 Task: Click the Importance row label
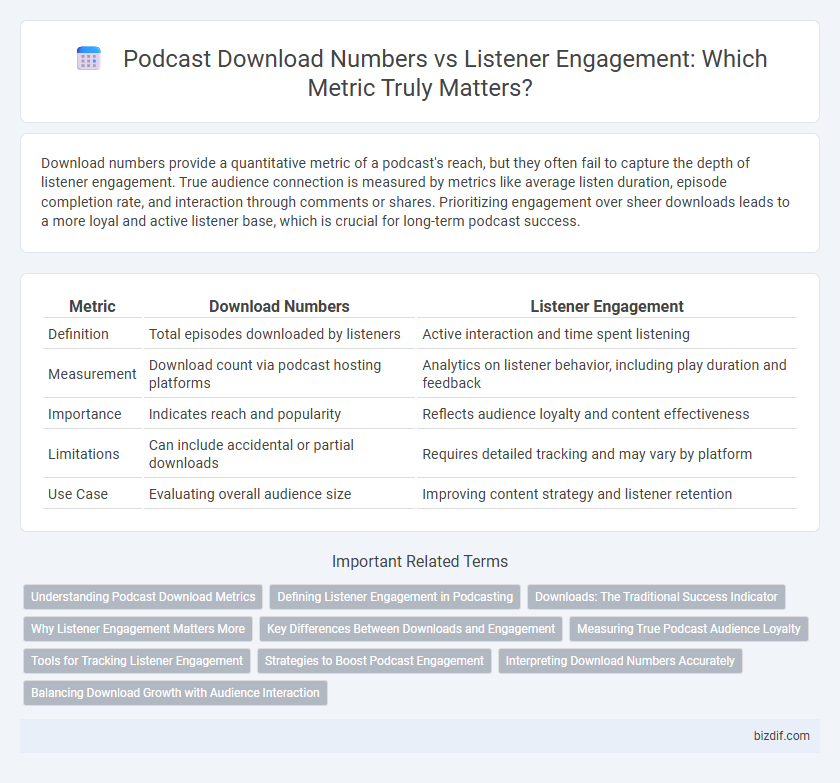[x=85, y=414]
